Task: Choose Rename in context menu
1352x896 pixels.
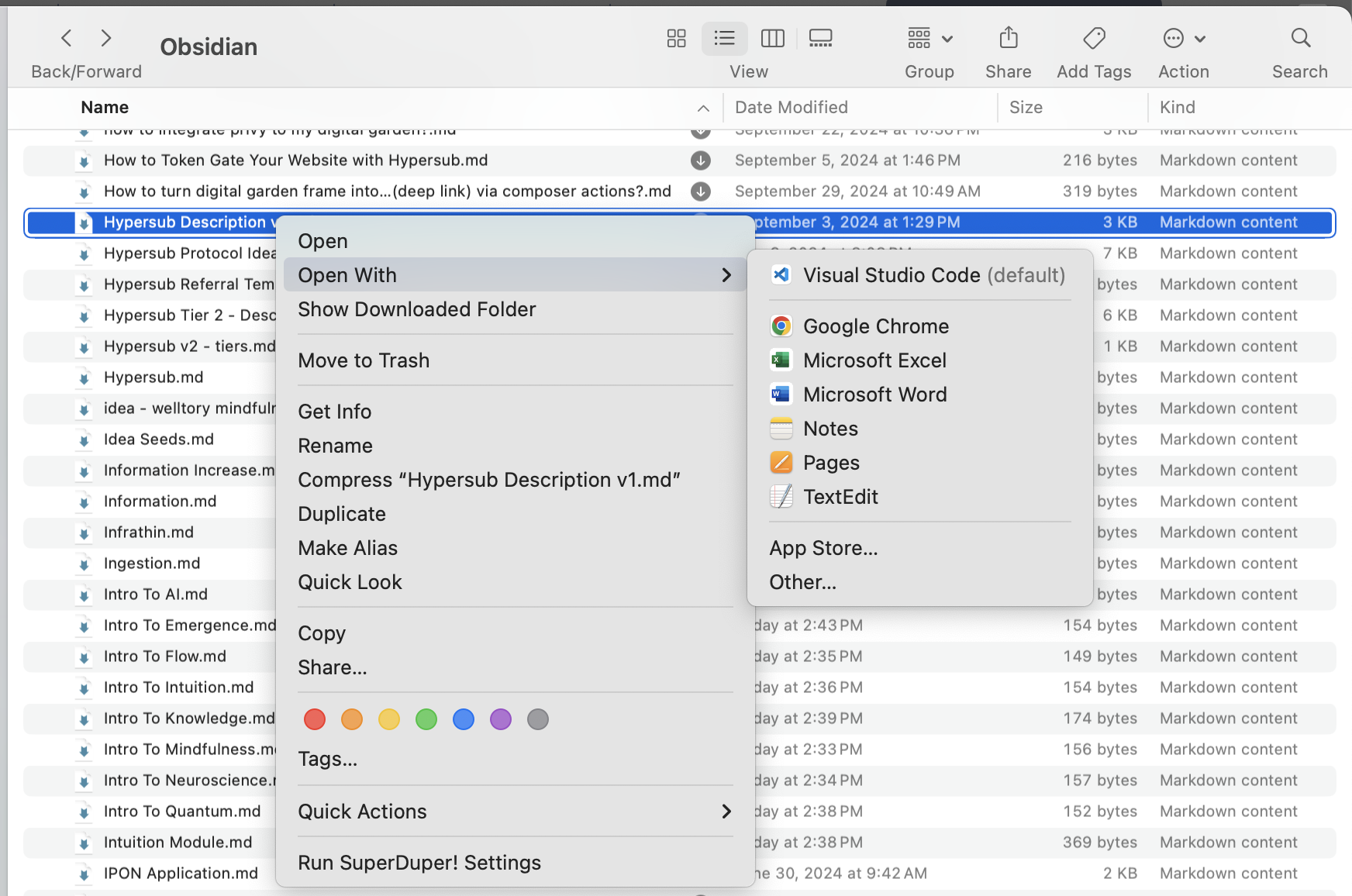Action: click(516, 446)
